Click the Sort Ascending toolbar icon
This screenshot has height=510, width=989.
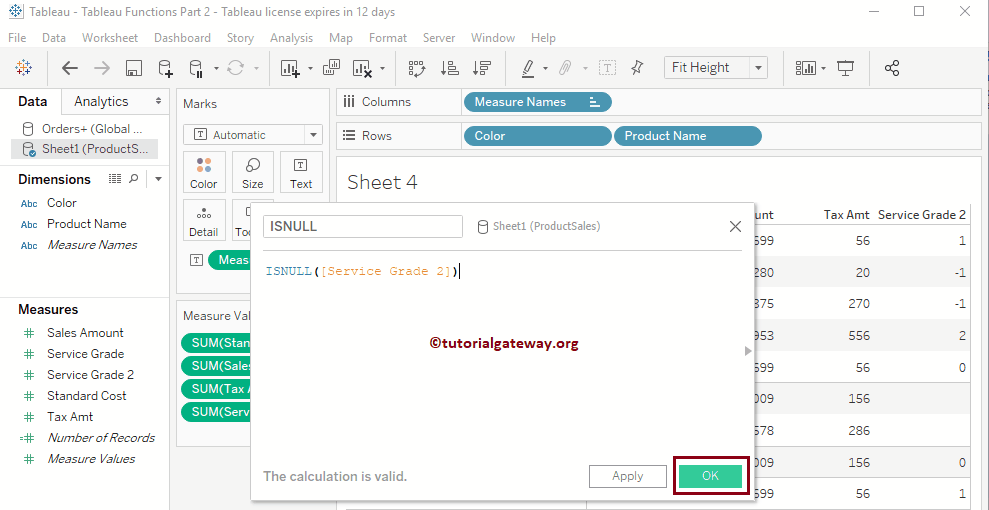(450, 68)
